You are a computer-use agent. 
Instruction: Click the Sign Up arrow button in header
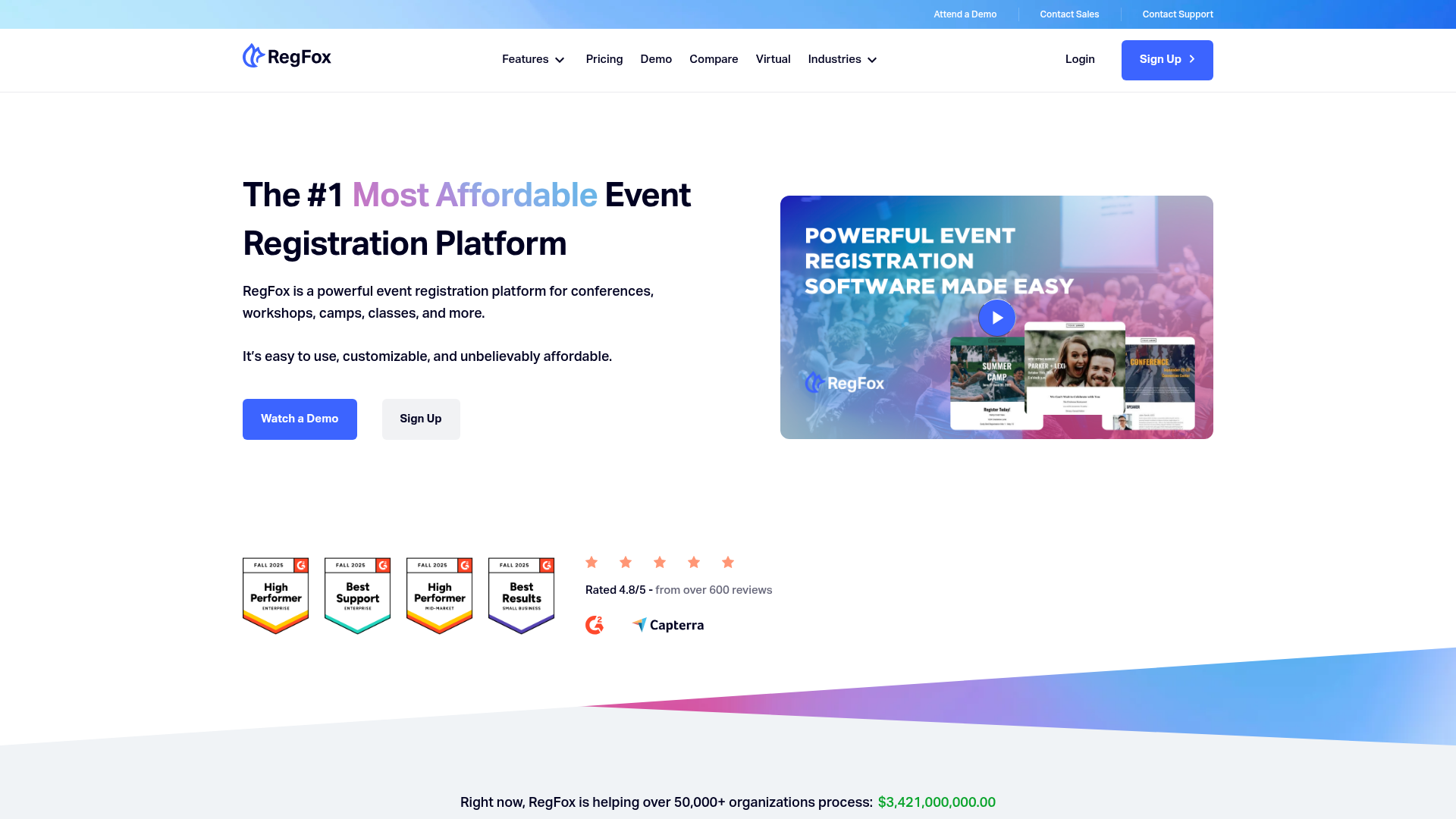pos(1166,60)
